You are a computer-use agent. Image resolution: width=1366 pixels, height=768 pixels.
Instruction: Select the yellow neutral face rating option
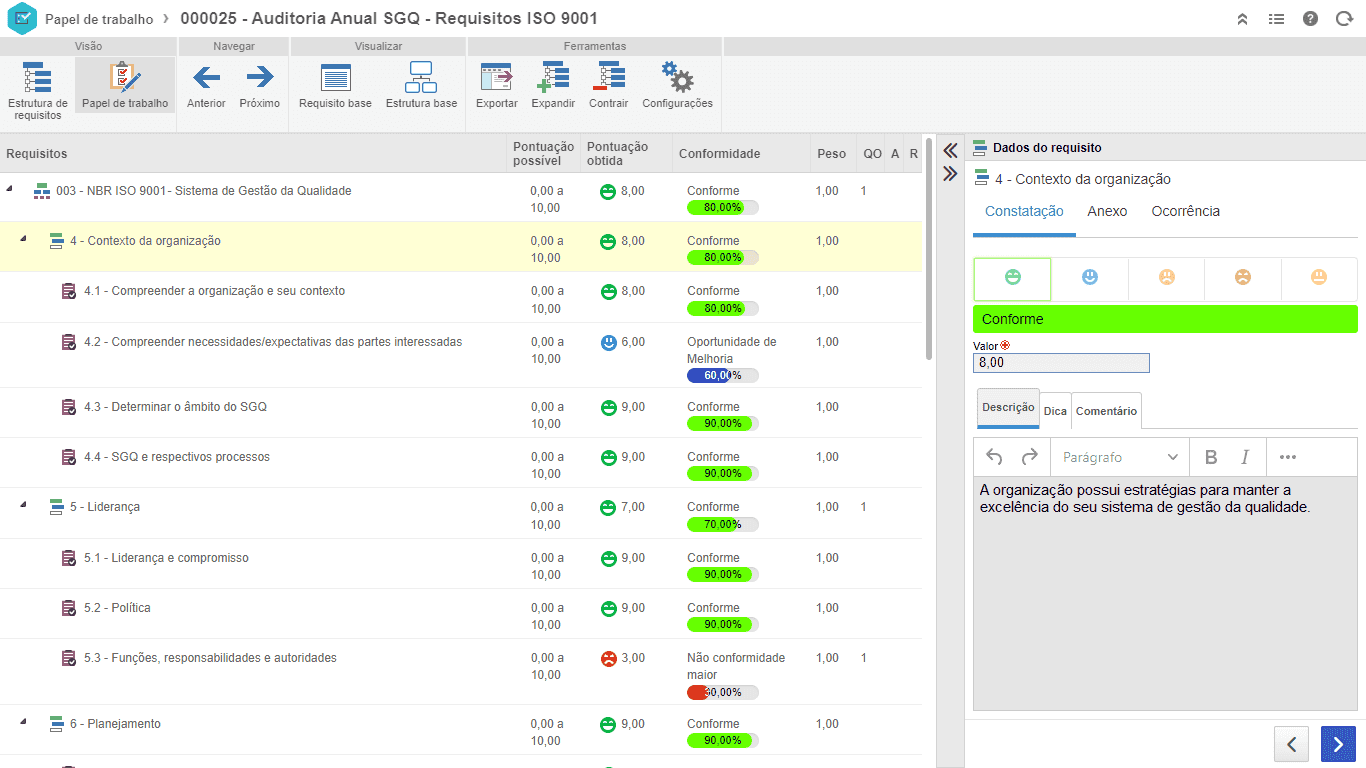point(1320,278)
